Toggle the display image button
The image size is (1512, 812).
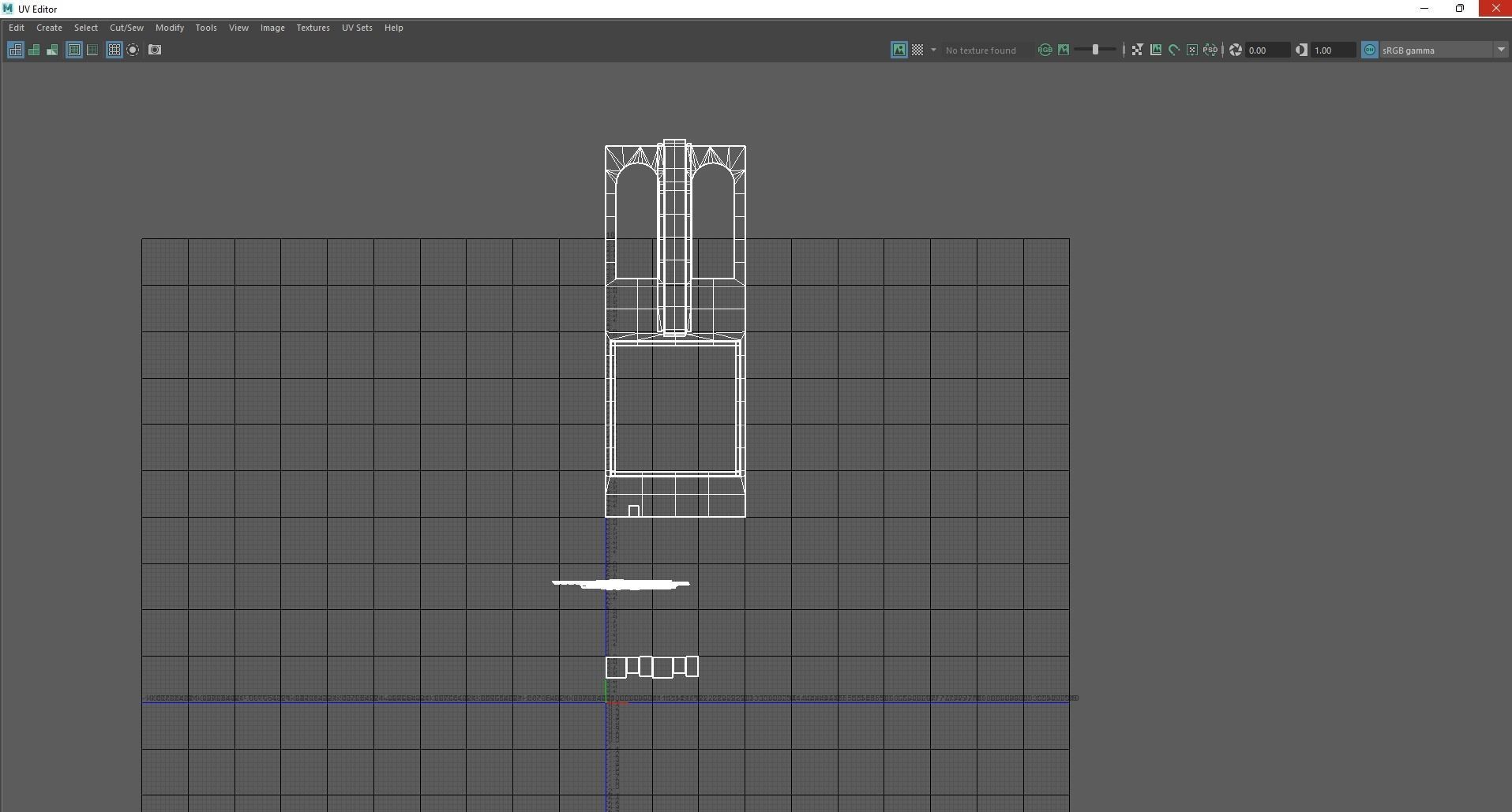pos(899,50)
